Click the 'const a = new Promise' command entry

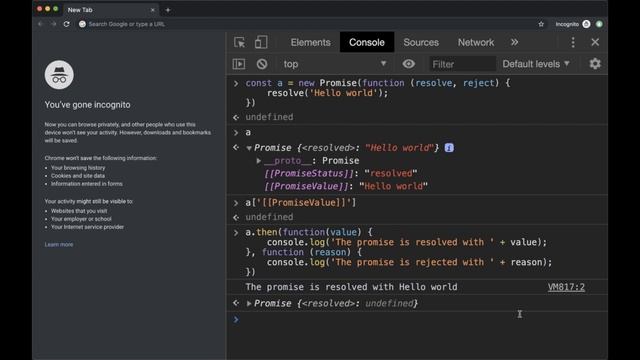378,93
